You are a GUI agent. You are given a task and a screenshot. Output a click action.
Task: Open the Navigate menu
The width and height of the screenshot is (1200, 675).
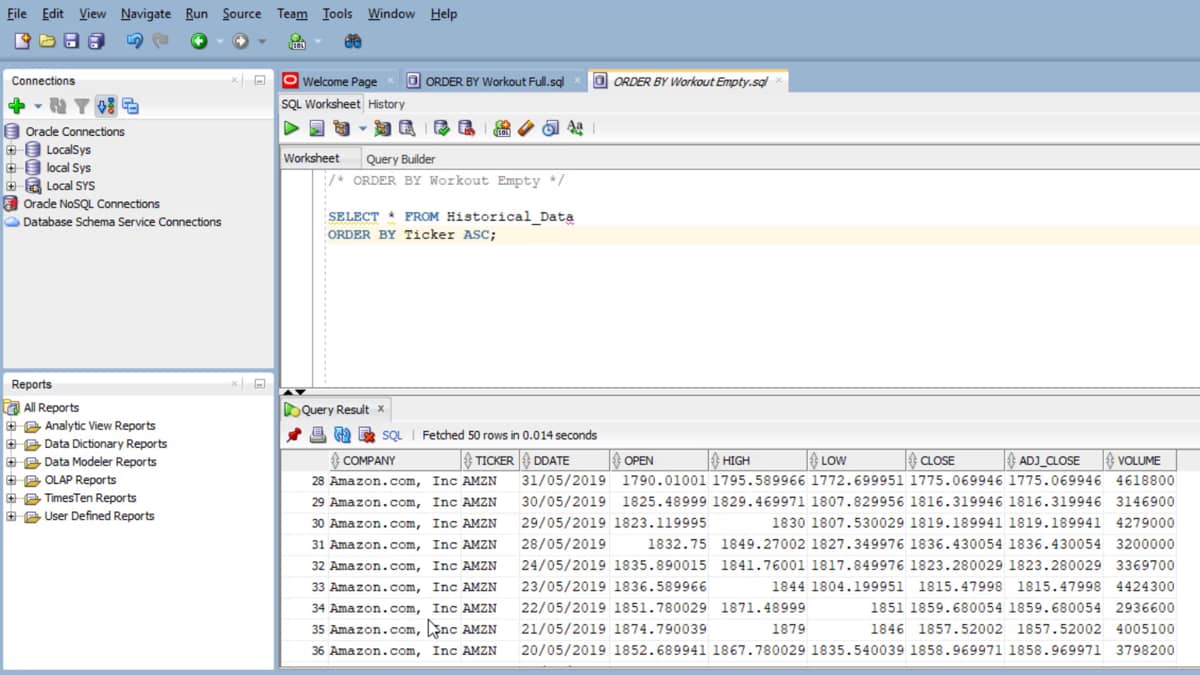(146, 13)
